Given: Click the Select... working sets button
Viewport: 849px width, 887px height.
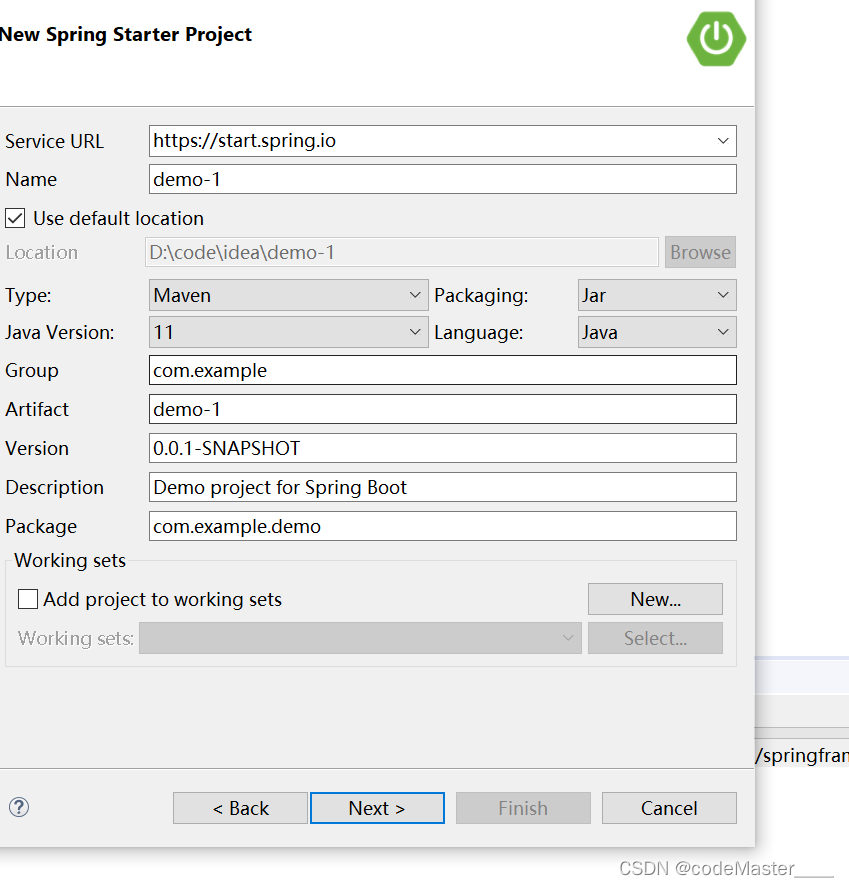Looking at the screenshot, I should pos(656,638).
